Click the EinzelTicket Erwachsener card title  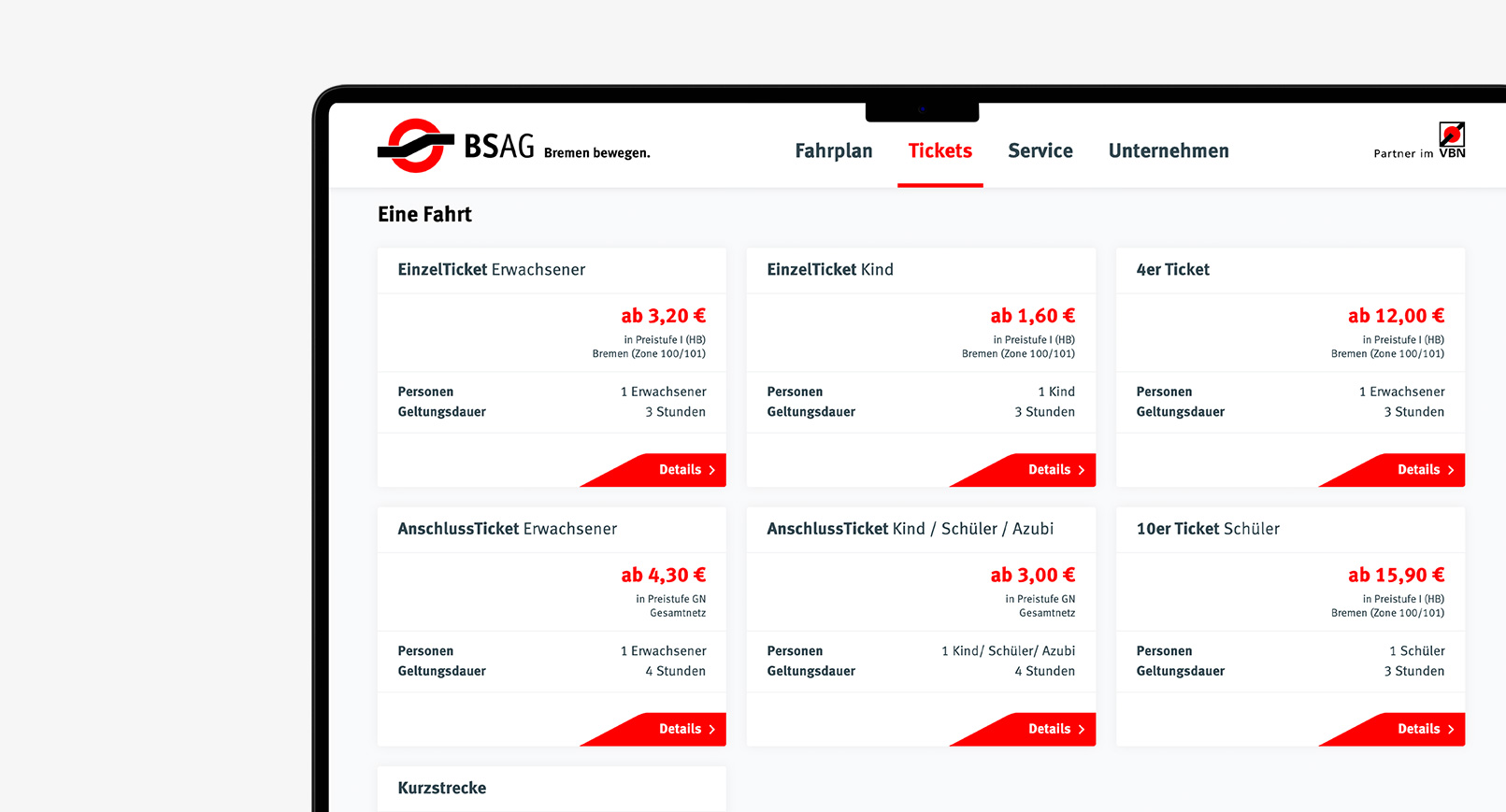491,270
